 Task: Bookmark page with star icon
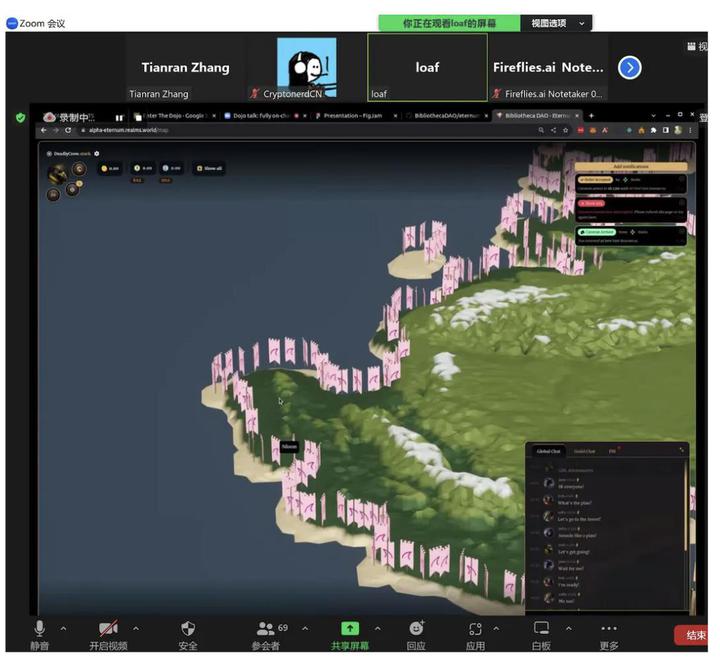566,130
